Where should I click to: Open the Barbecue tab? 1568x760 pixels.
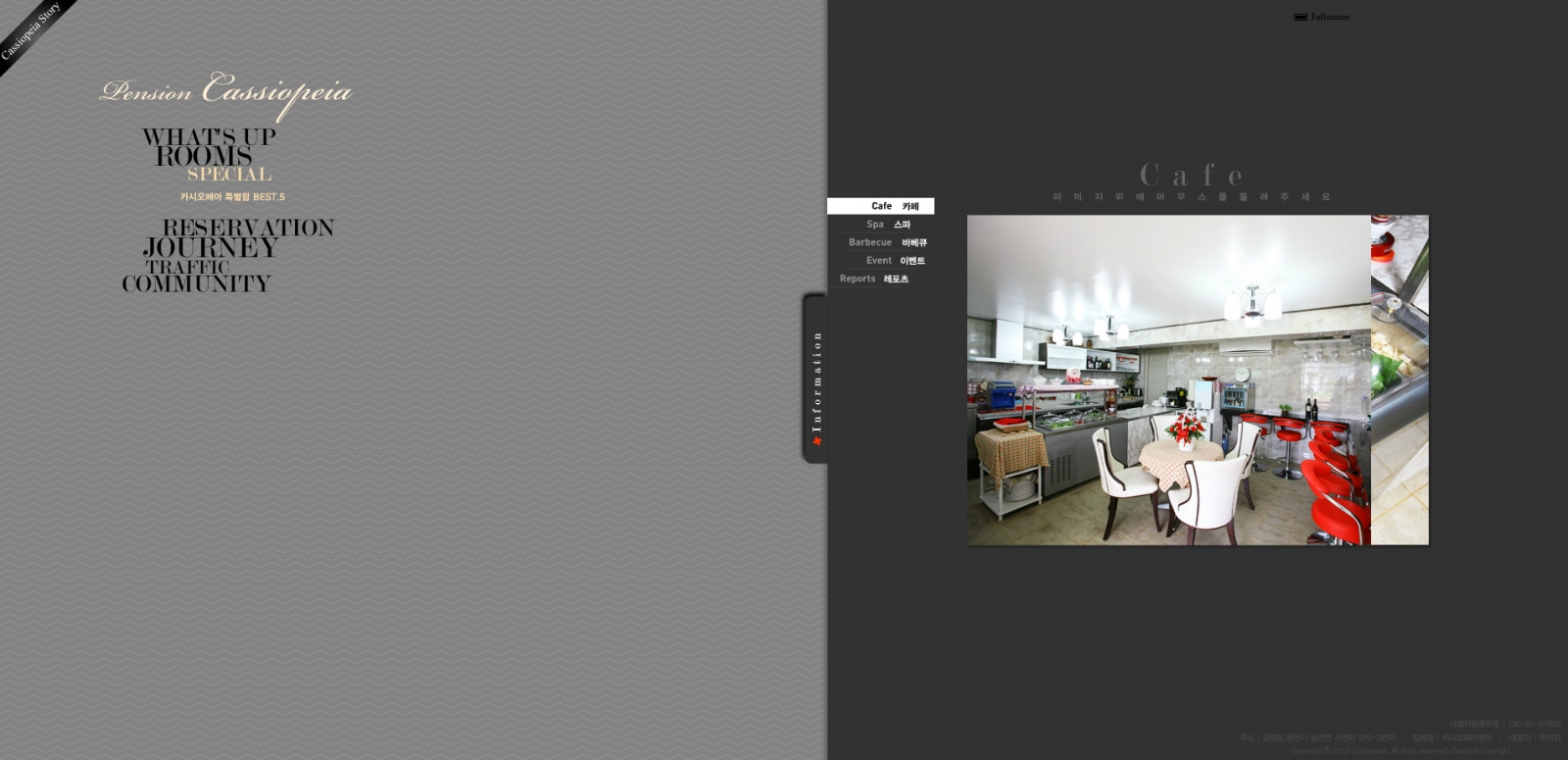click(x=886, y=242)
